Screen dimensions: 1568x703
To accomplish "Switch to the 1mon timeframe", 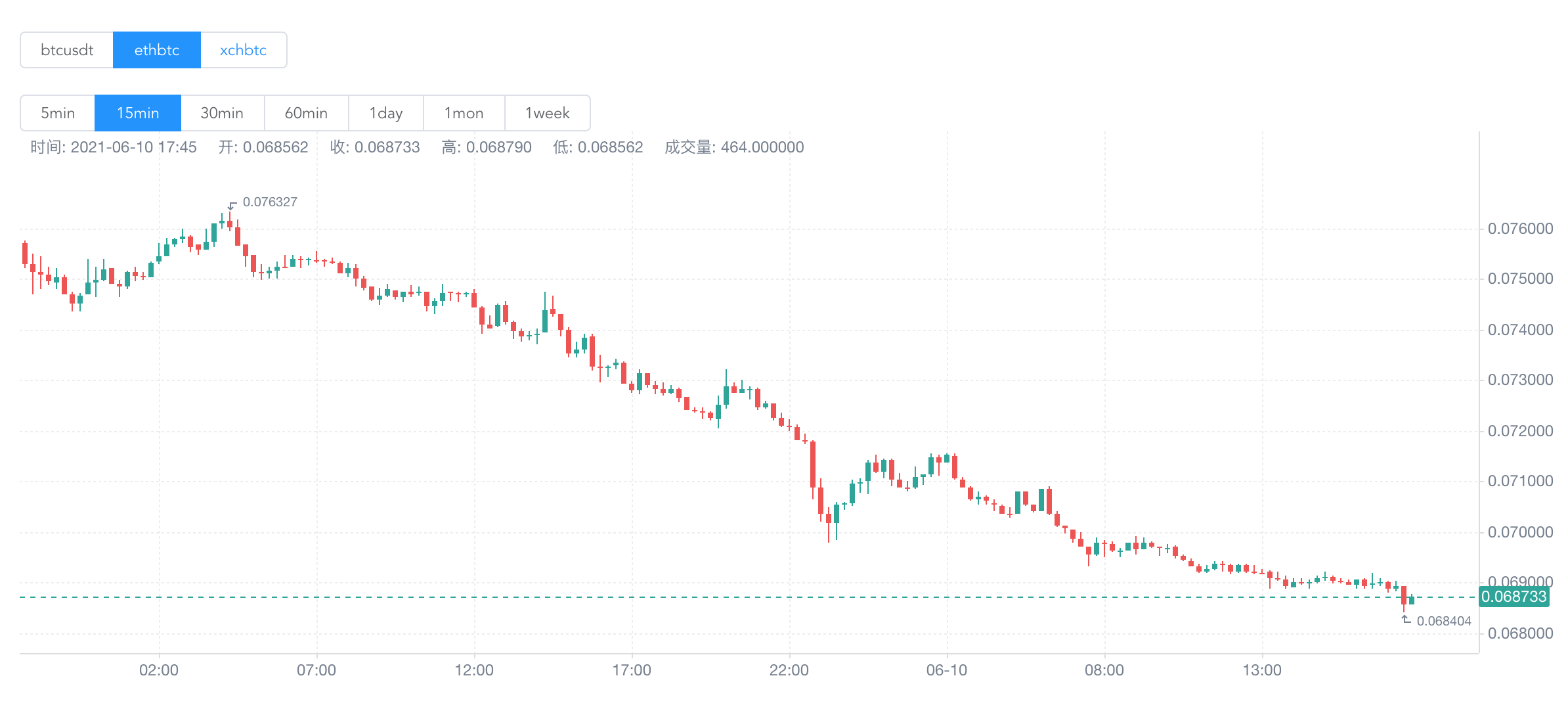I will [x=464, y=112].
